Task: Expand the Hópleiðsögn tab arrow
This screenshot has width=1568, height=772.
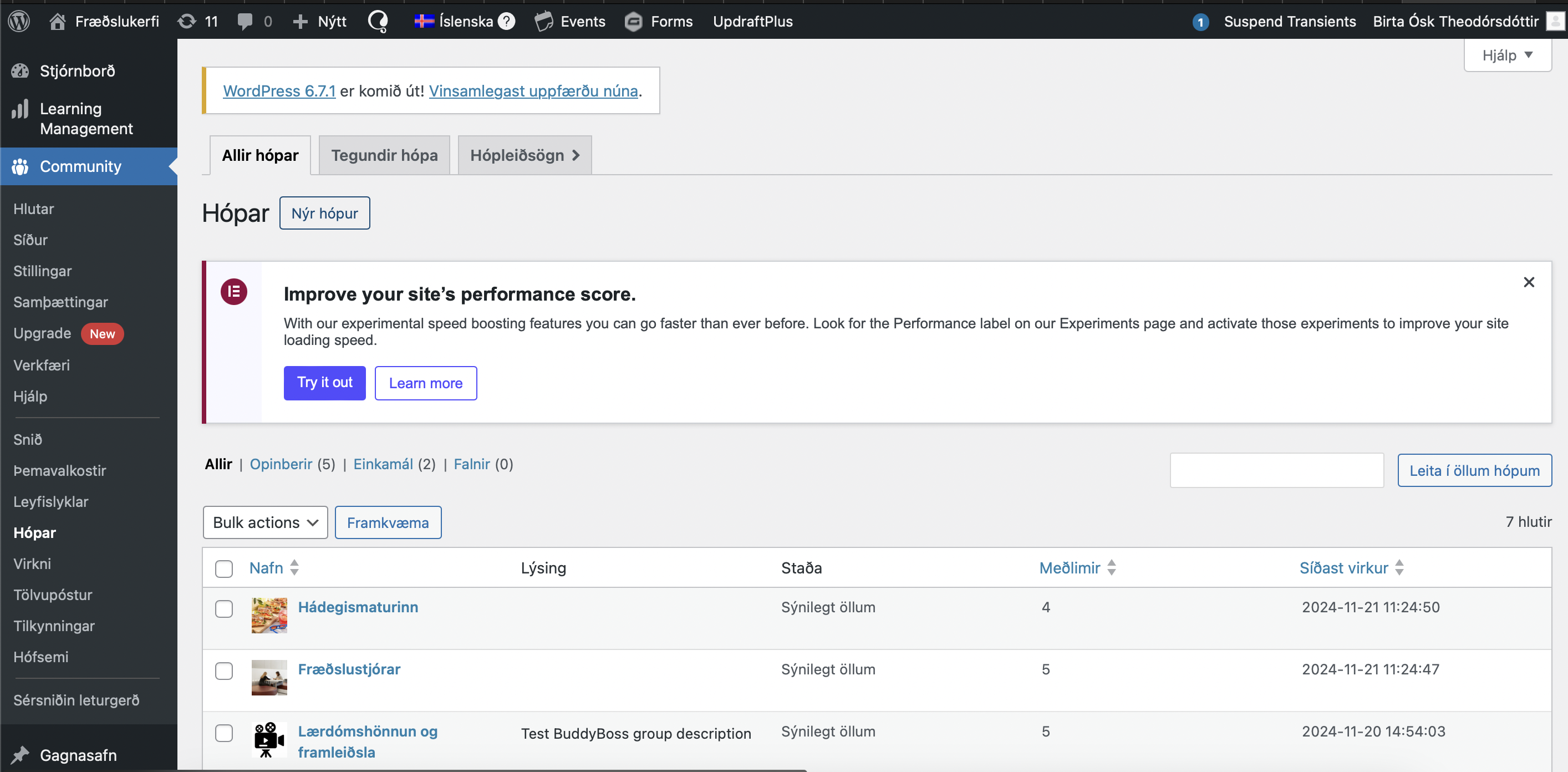Action: click(575, 155)
